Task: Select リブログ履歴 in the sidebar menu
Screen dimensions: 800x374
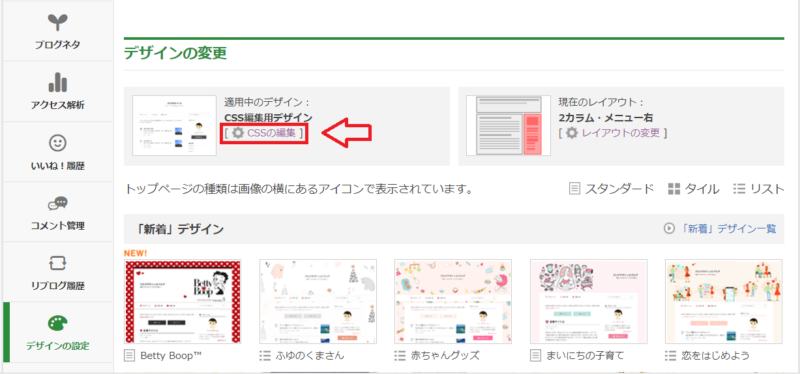Action: tap(58, 272)
